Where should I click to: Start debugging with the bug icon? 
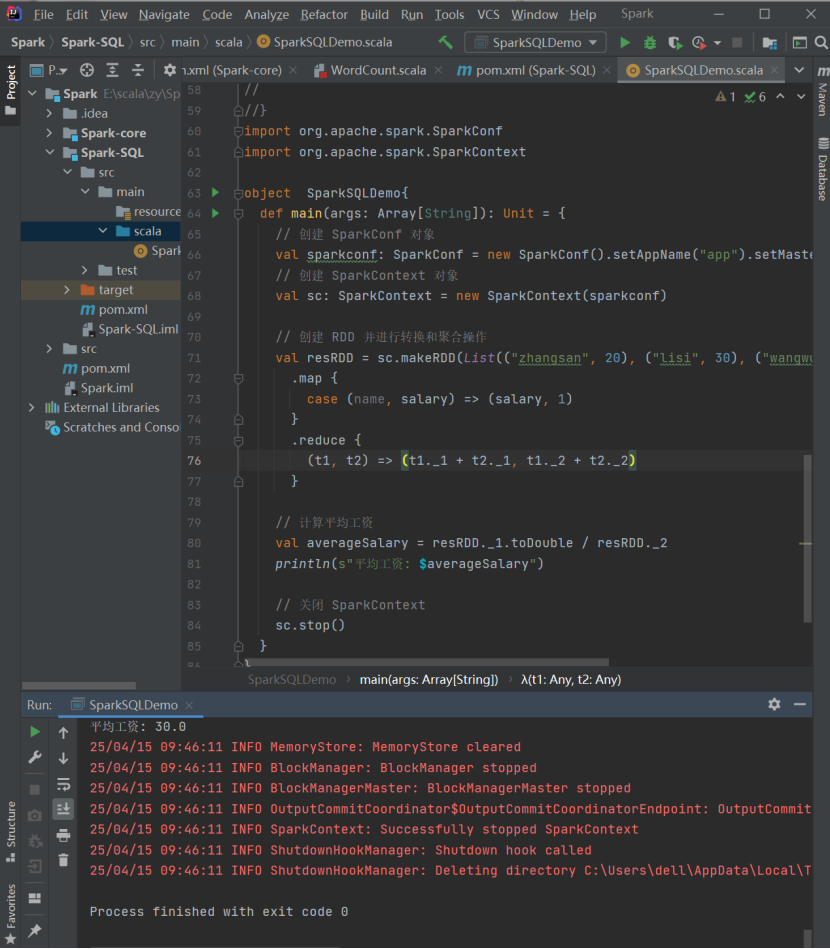650,42
